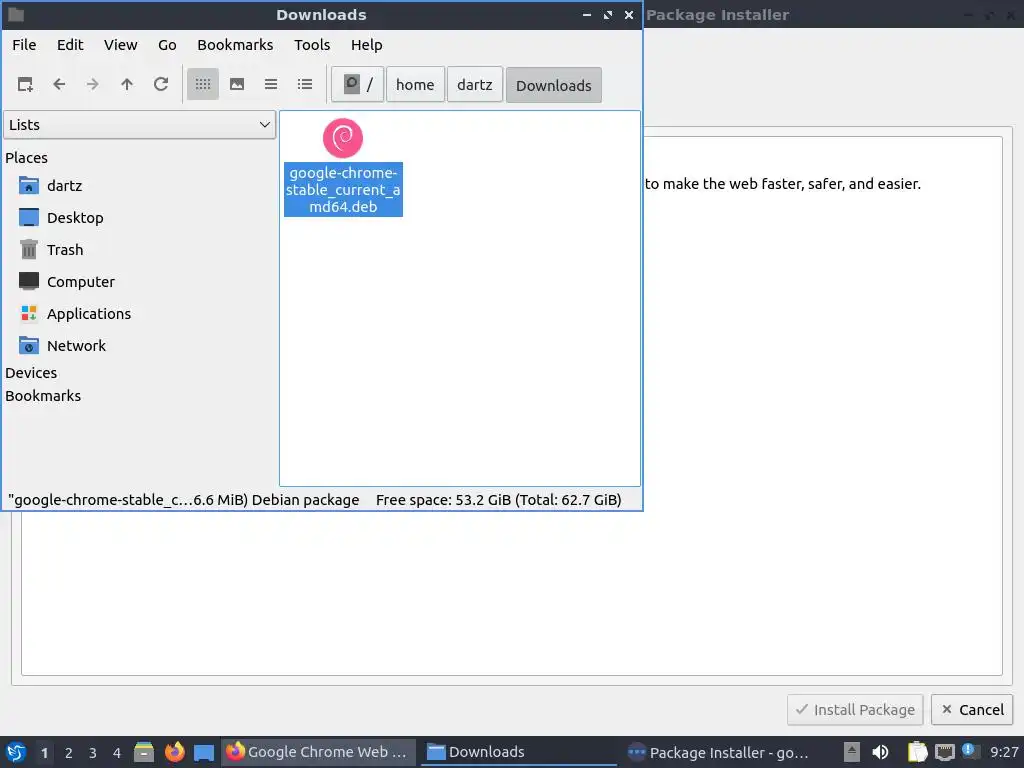
Task: Switch to virtual desktop 4
Action: (x=117, y=753)
